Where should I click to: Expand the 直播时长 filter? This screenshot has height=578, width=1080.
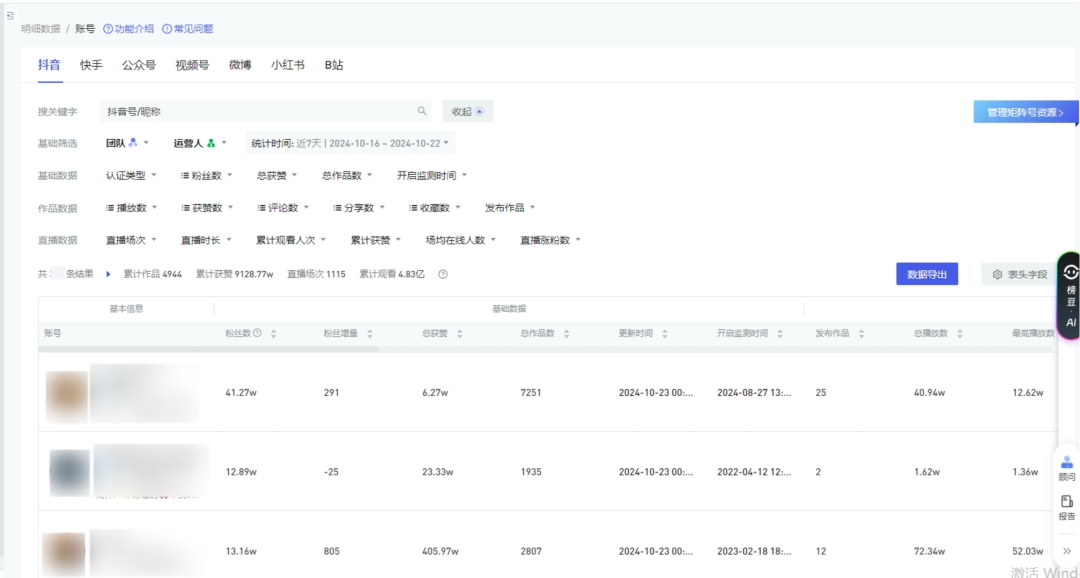(207, 240)
